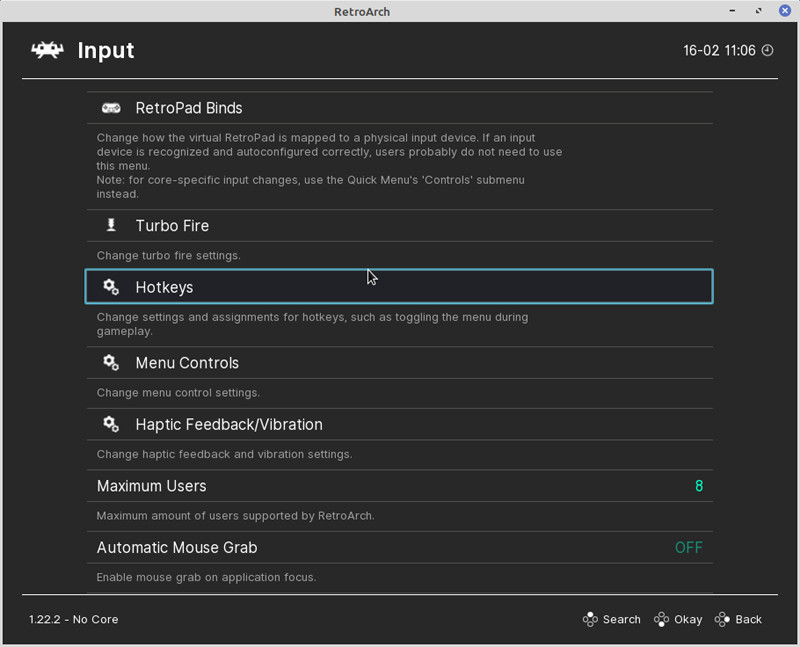The height and width of the screenshot is (647, 800).
Task: Click the RetroPad Binds description paragraph
Action: pos(329,166)
